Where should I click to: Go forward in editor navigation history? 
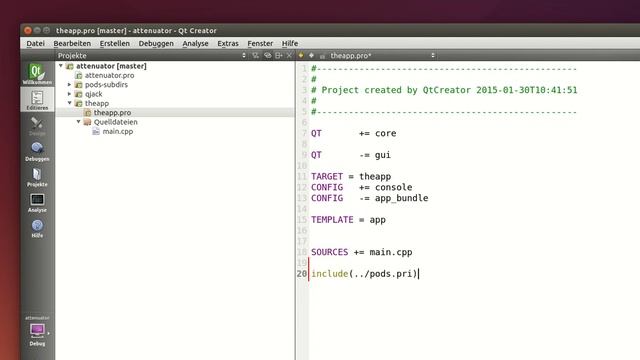[x=311, y=56]
